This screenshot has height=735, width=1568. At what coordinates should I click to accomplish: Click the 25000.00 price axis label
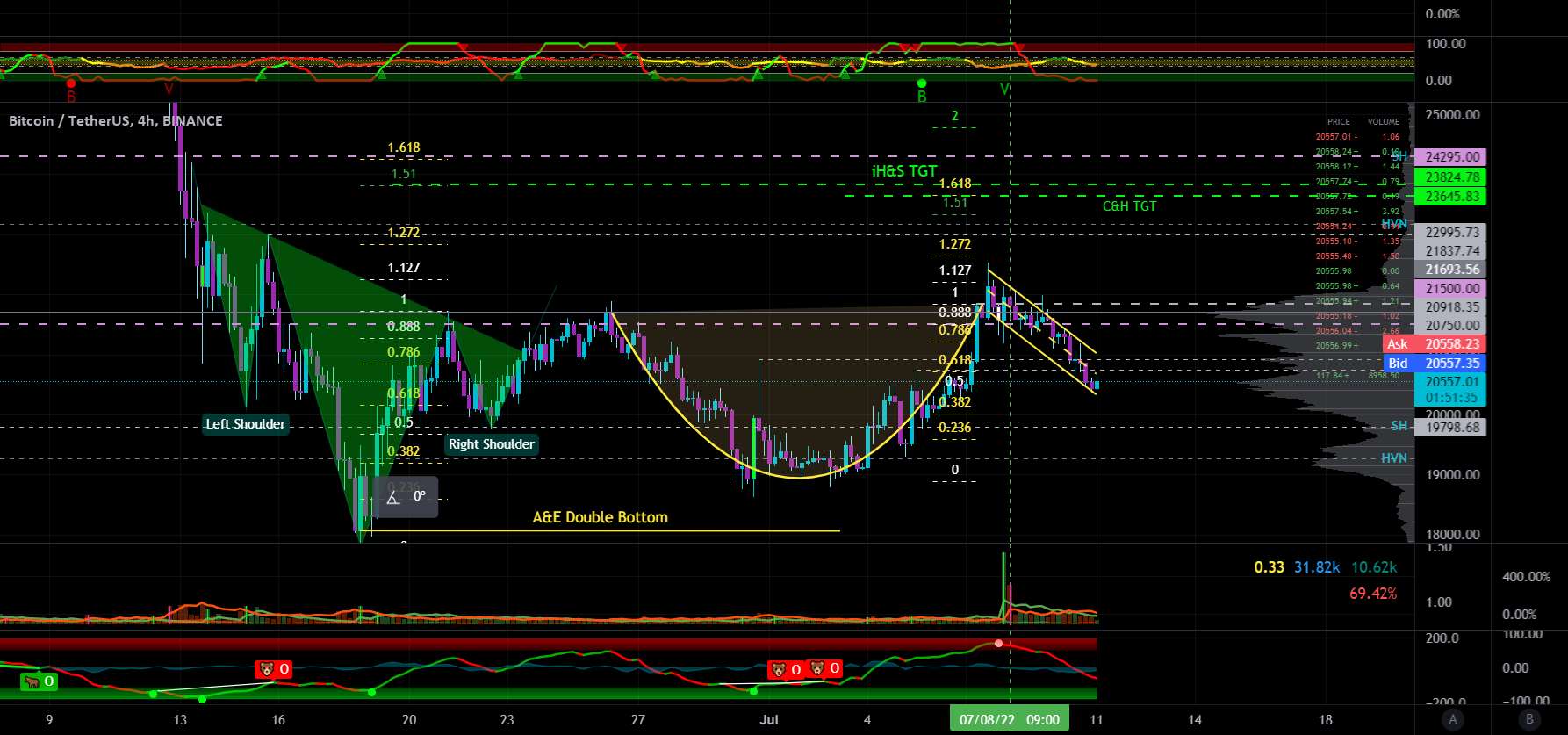[1453, 114]
